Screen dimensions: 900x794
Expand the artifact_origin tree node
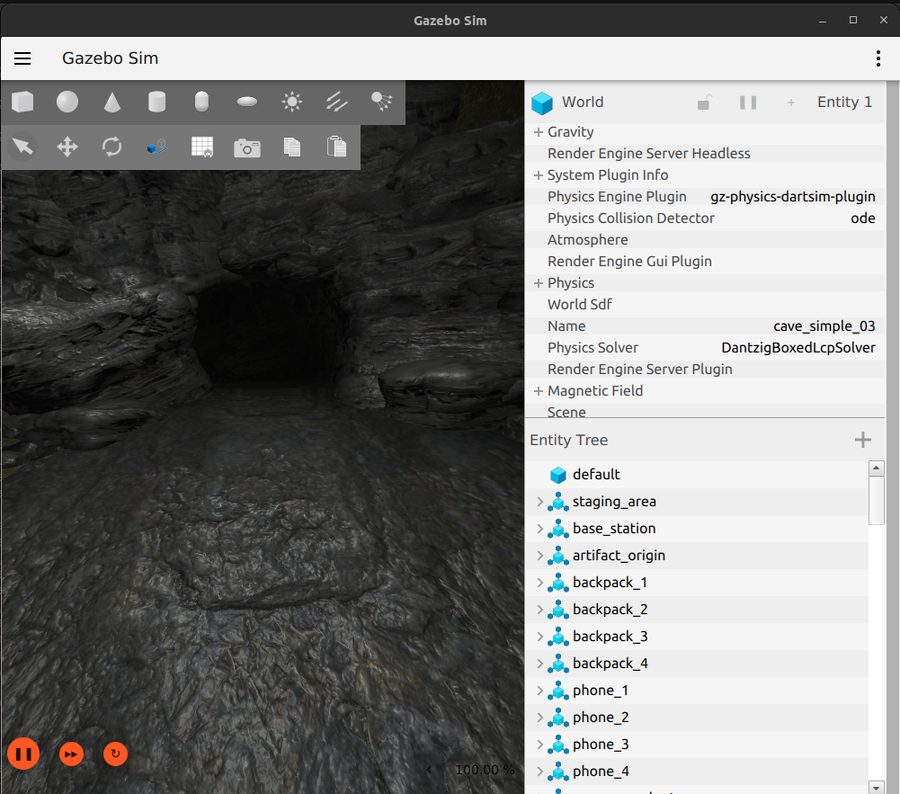point(540,555)
